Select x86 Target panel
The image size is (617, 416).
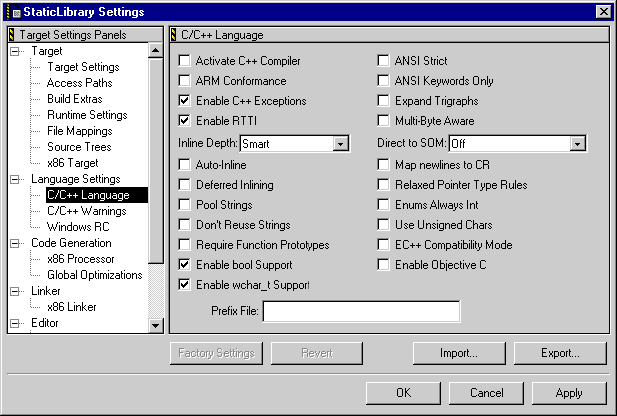point(72,163)
